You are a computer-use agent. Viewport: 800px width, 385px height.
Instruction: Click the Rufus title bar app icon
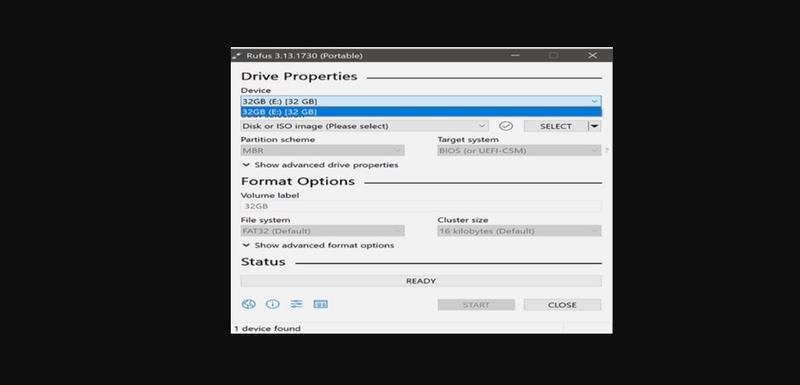pos(236,56)
